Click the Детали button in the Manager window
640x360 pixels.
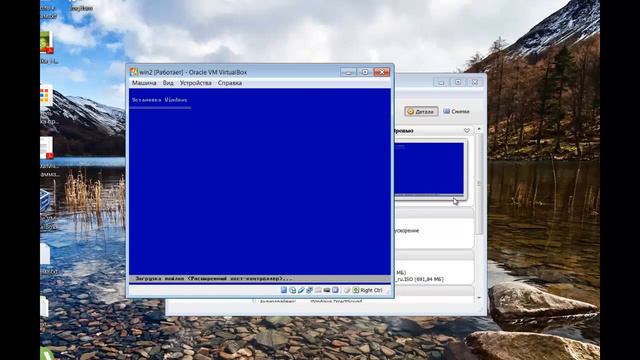(x=421, y=111)
